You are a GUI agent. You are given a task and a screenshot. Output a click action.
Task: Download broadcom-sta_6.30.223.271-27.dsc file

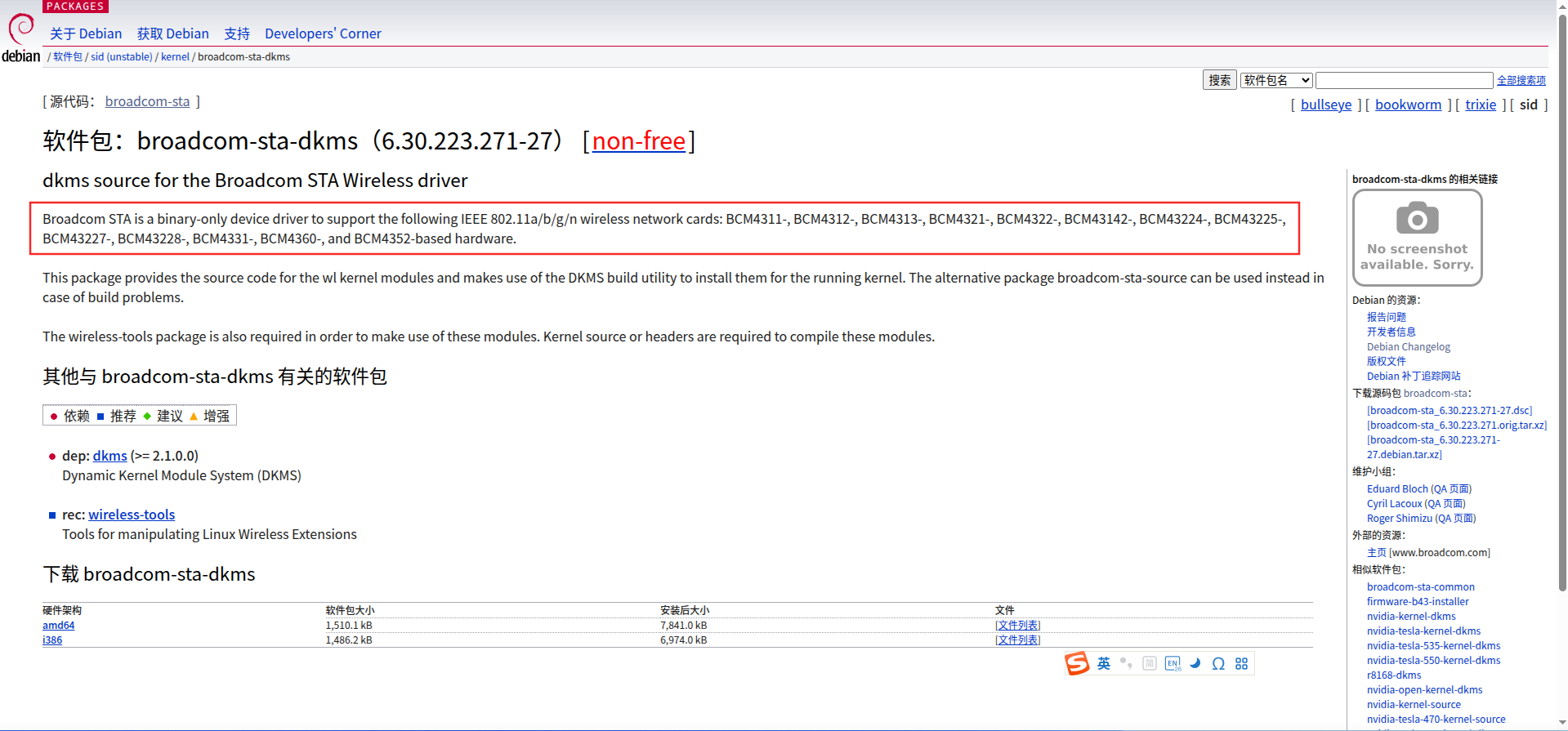coord(1450,411)
